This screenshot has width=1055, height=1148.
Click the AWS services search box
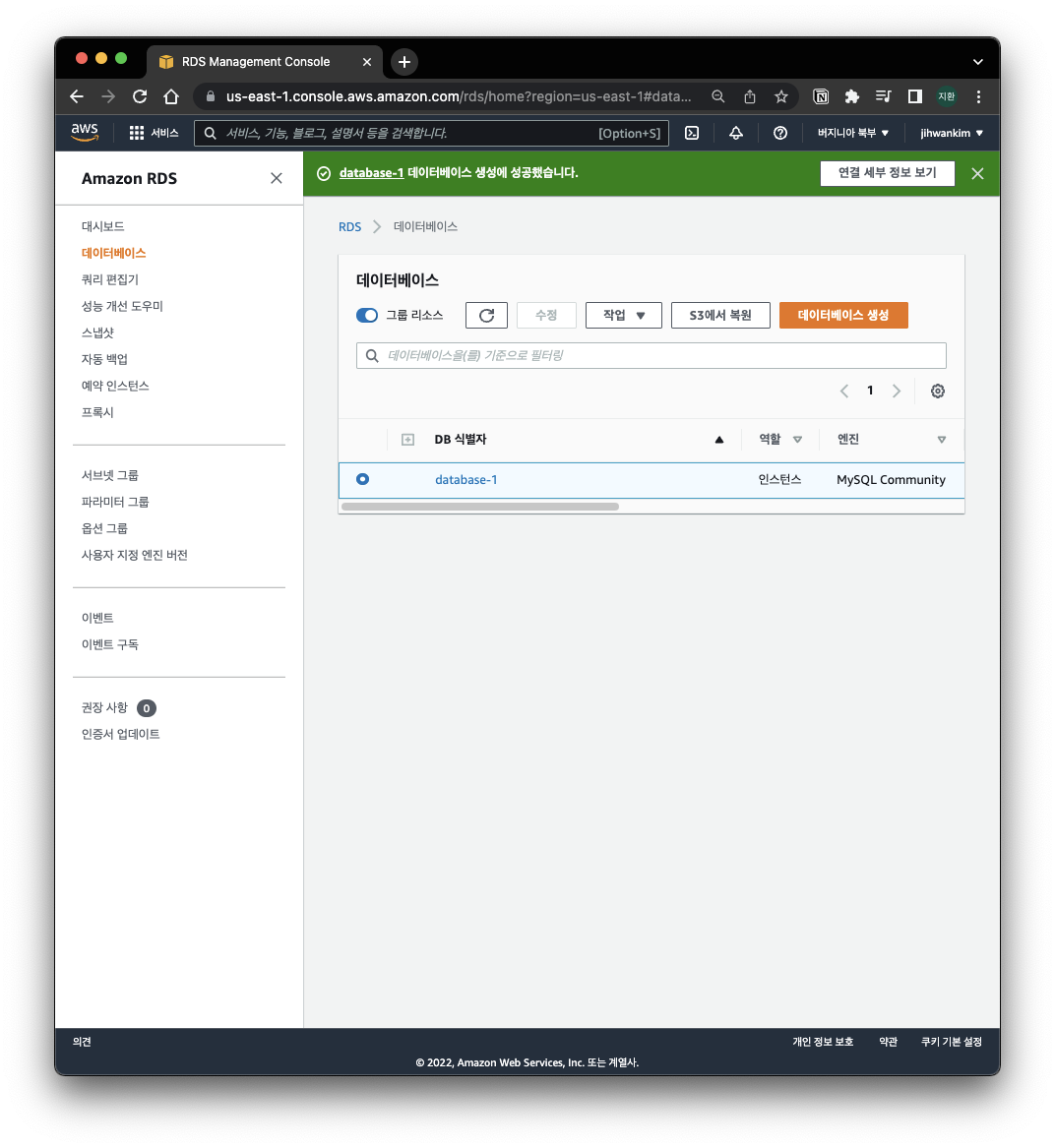tap(431, 133)
